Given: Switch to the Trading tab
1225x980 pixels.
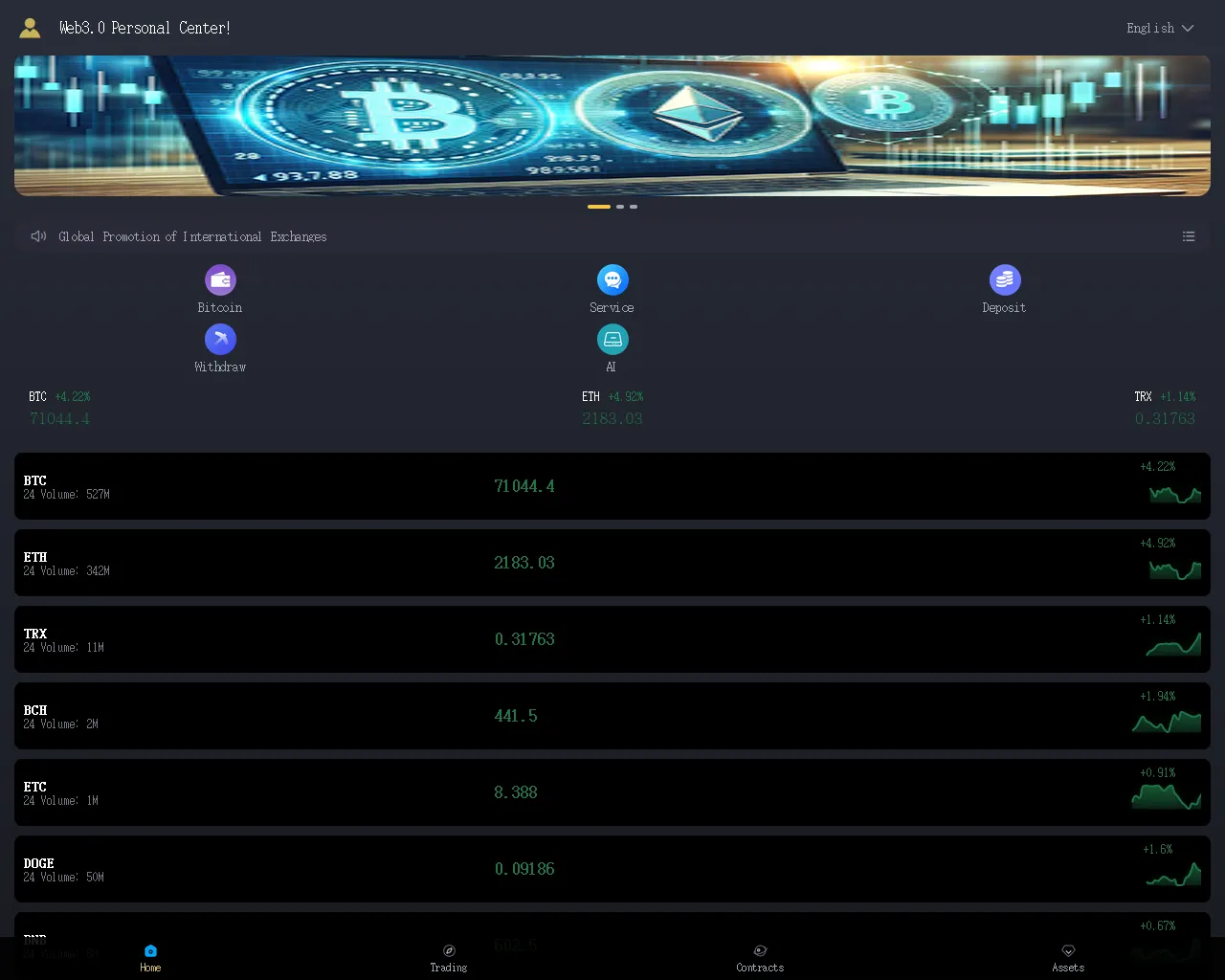Looking at the screenshot, I should click(x=449, y=958).
